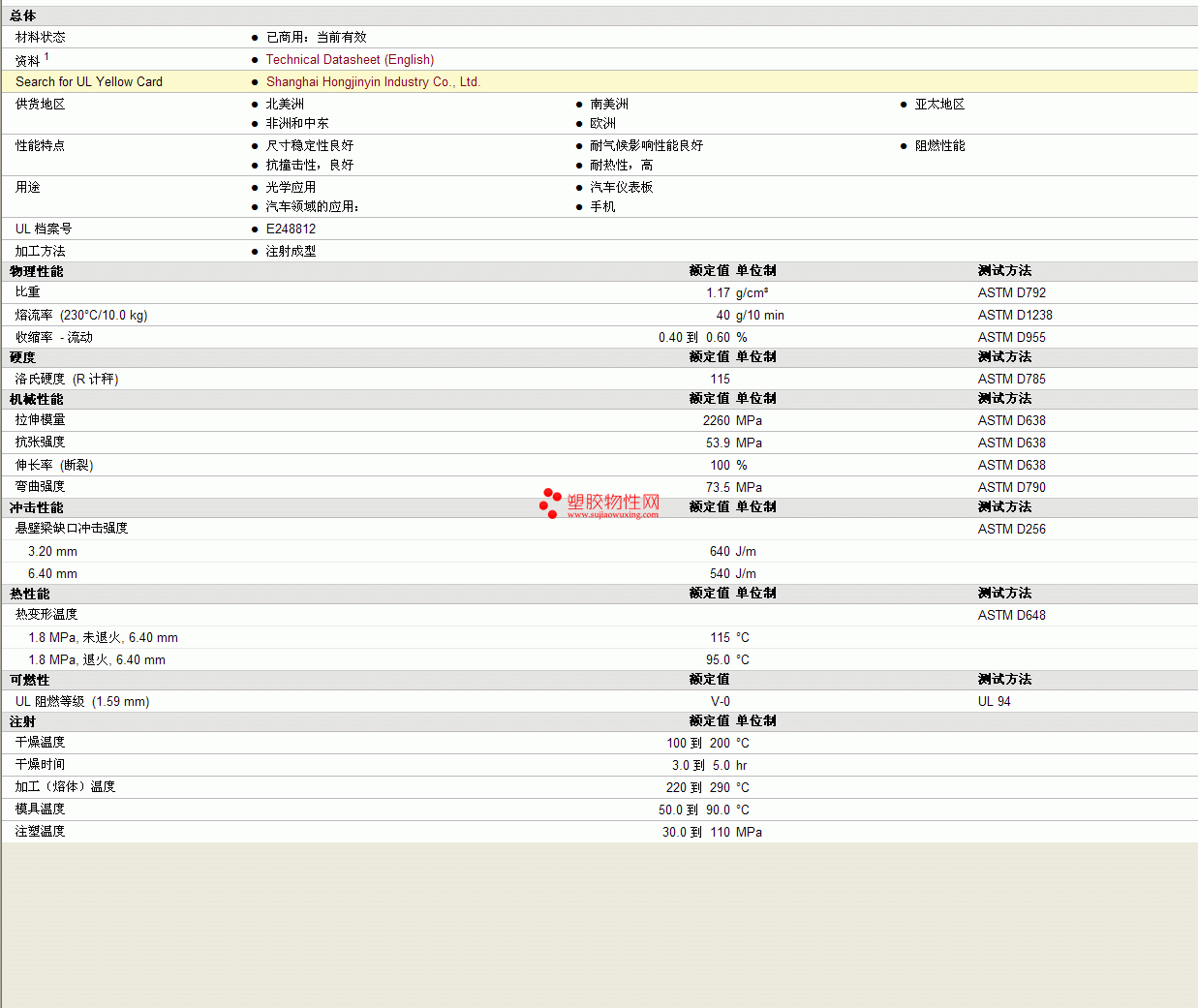The image size is (1198, 1008).
Task: Click the 耐气候影响性能良好 feature
Action: point(646,146)
